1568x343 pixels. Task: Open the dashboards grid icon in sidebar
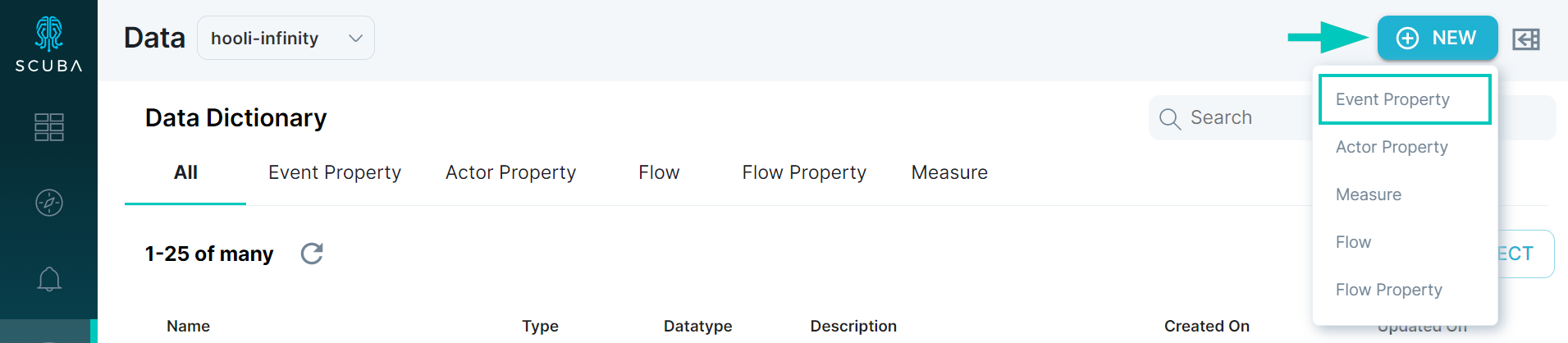click(49, 127)
